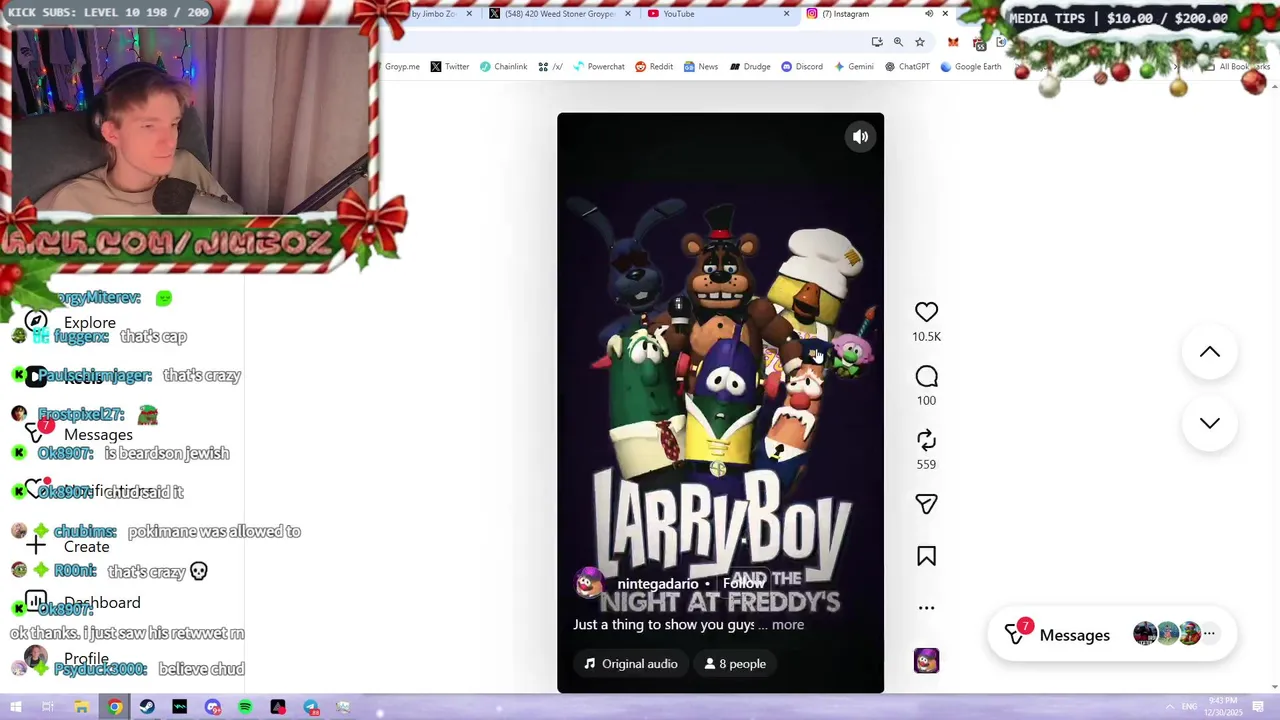Image resolution: width=1280 pixels, height=720 pixels.
Task: Open the Twitter bookmark
Action: pyautogui.click(x=450, y=67)
